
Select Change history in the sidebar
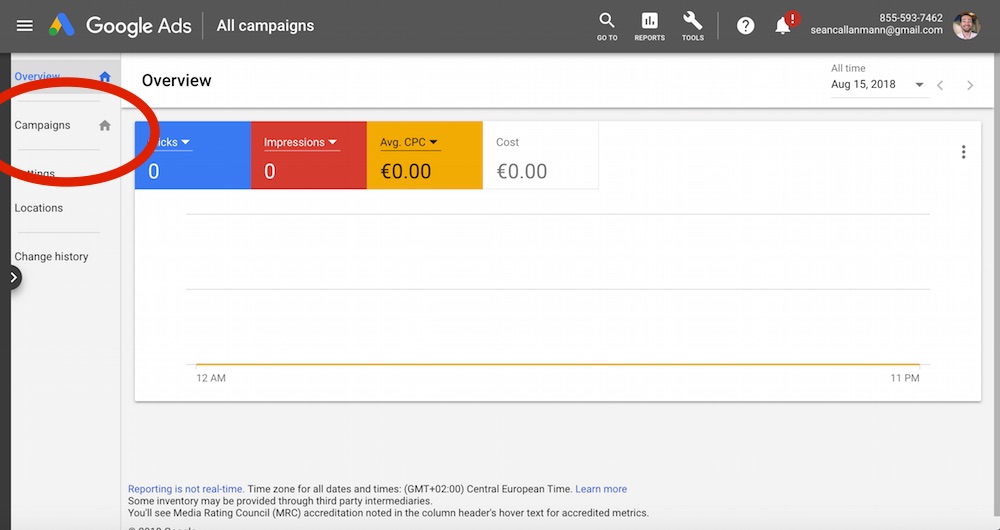[x=51, y=256]
